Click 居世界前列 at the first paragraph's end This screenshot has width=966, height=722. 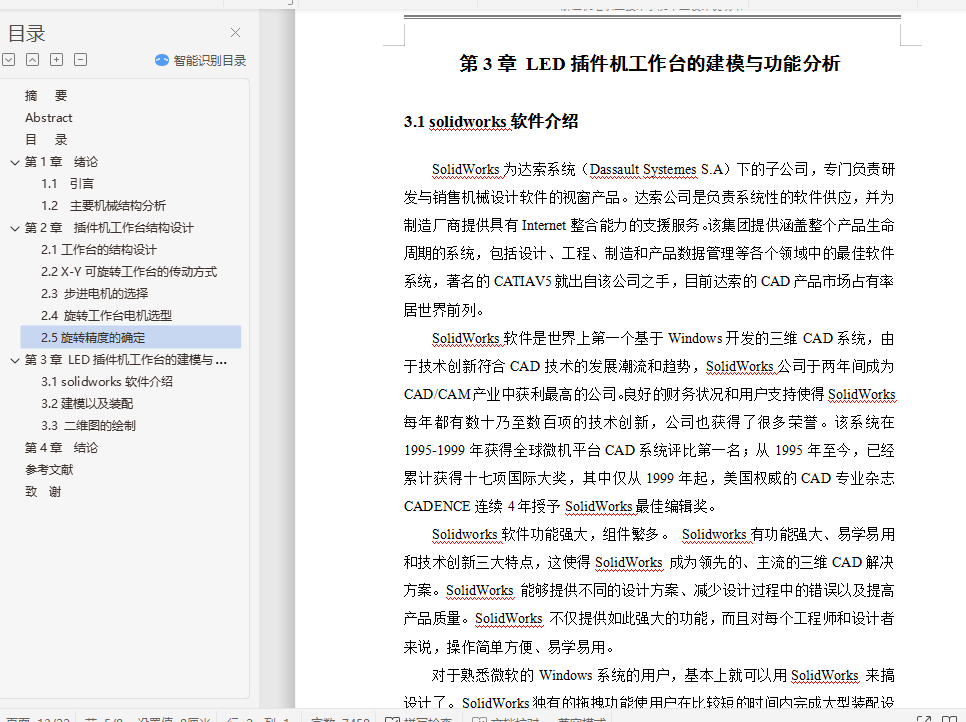click(440, 310)
